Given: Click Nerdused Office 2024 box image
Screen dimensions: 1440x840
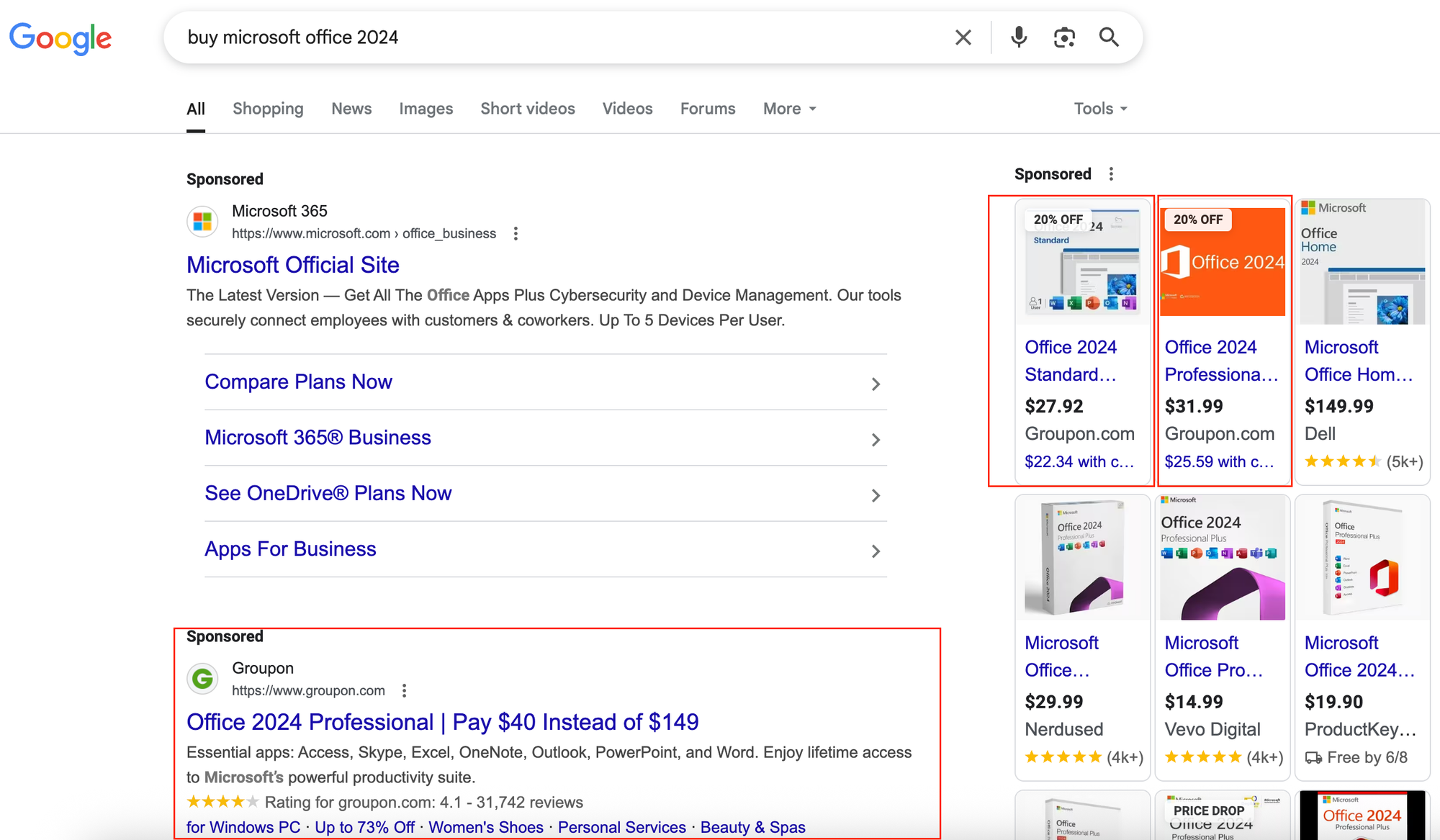Looking at the screenshot, I should (1082, 557).
